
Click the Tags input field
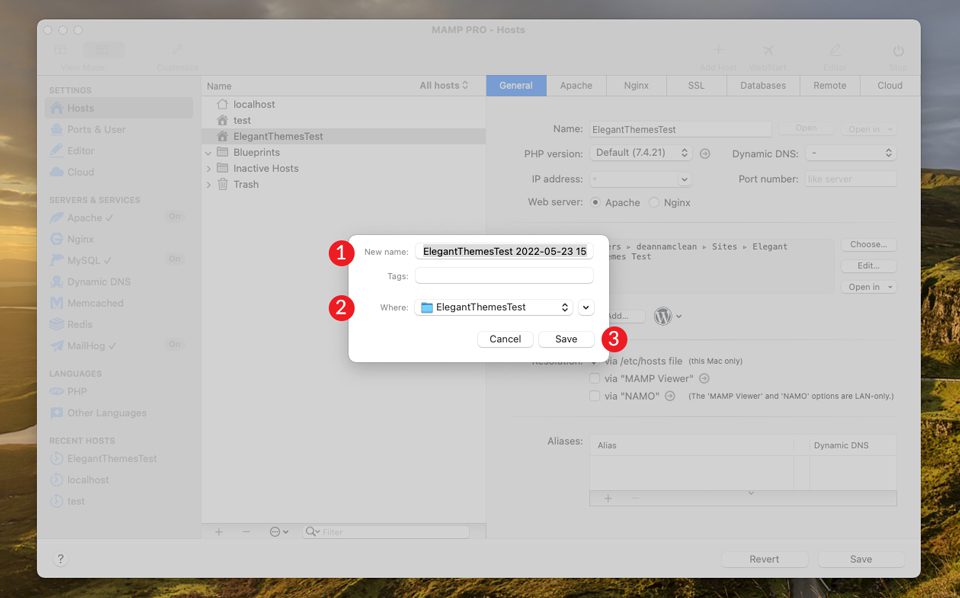[504, 276]
